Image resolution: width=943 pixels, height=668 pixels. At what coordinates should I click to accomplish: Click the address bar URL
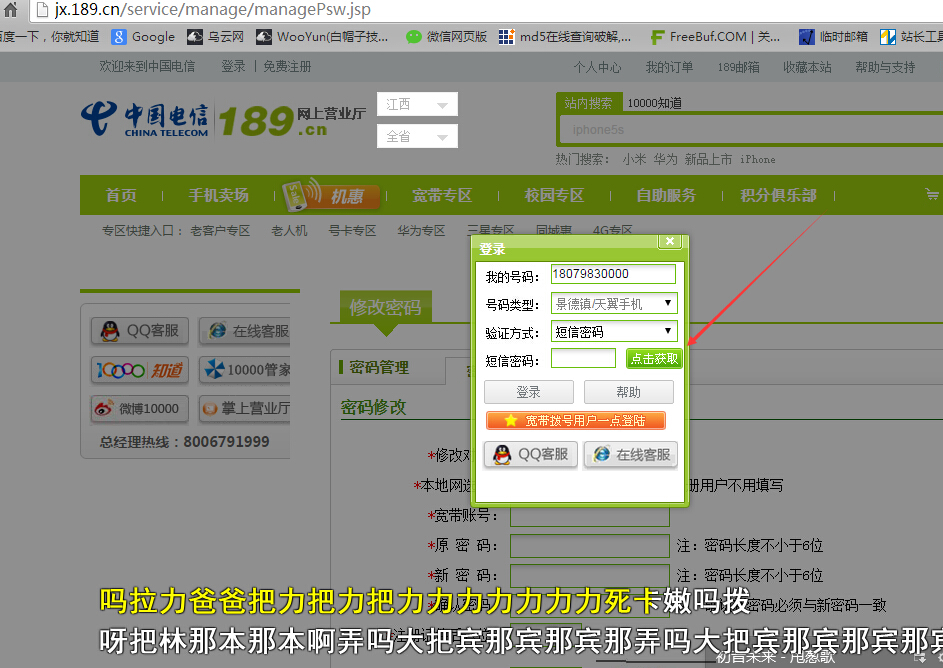212,10
